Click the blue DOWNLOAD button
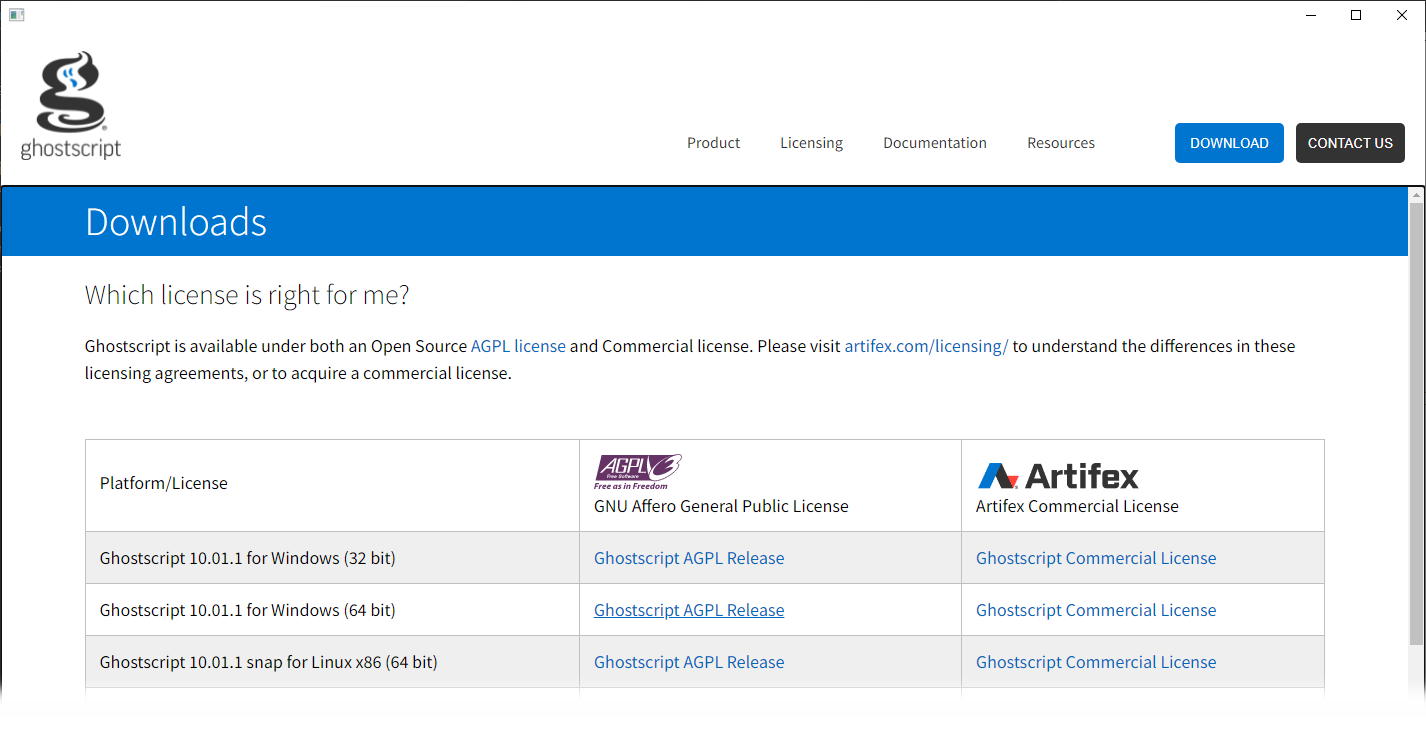This screenshot has height=738, width=1426. [1229, 142]
